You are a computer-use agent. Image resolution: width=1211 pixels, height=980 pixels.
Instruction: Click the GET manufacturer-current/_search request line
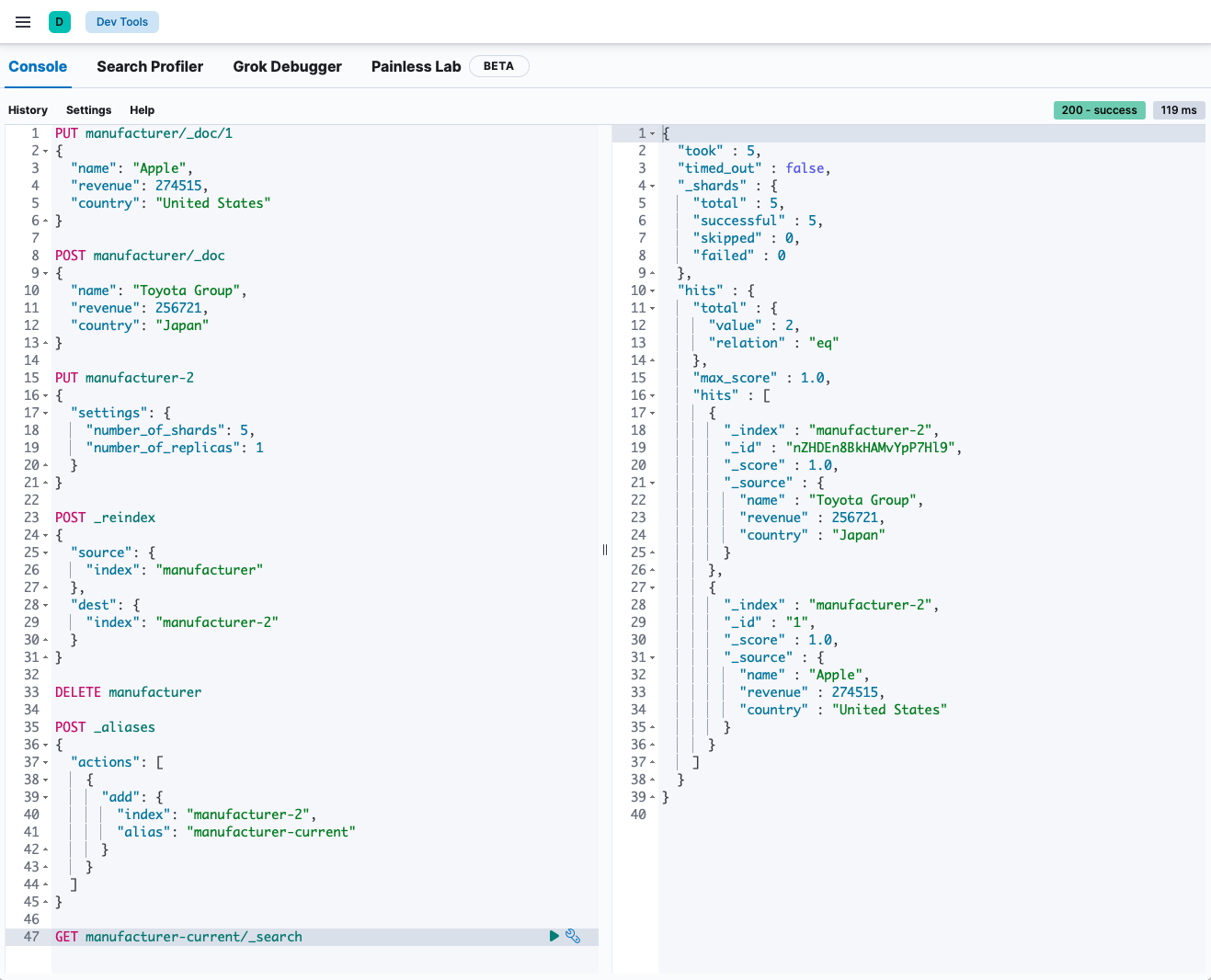point(178,937)
